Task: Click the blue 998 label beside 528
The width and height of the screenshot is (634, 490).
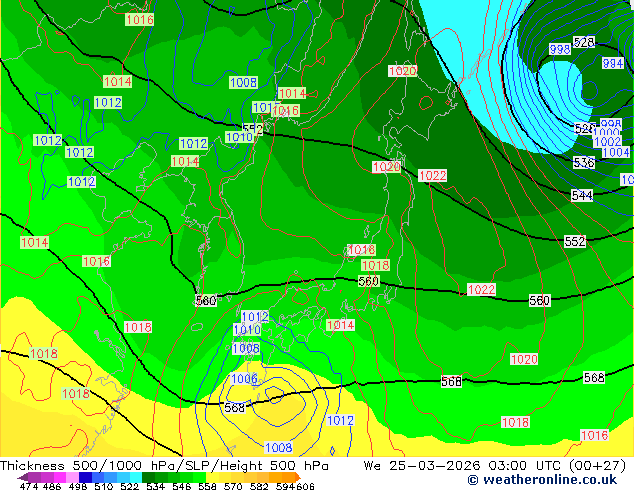Action: point(560,49)
